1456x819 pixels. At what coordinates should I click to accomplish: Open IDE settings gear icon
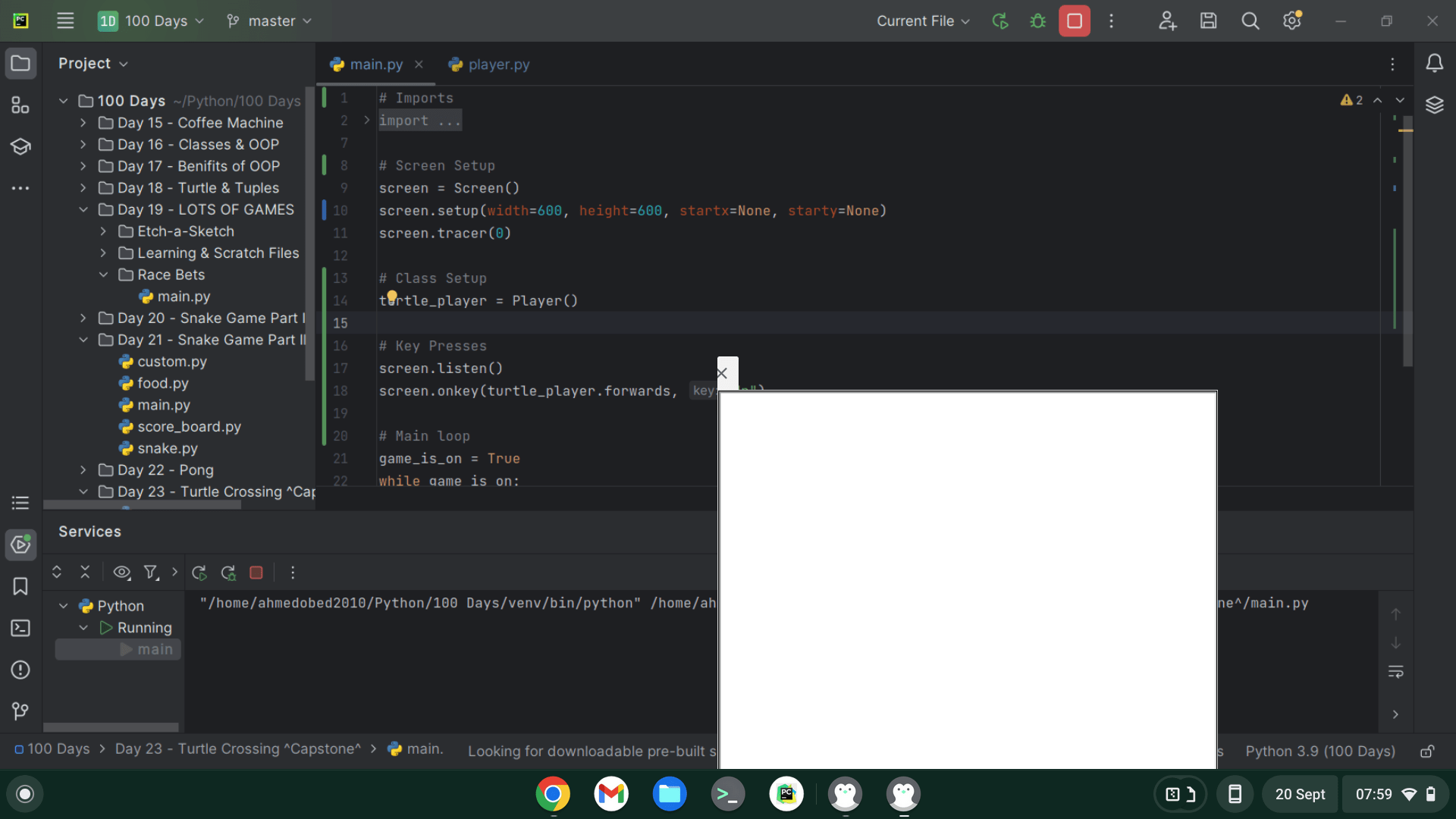point(1292,20)
